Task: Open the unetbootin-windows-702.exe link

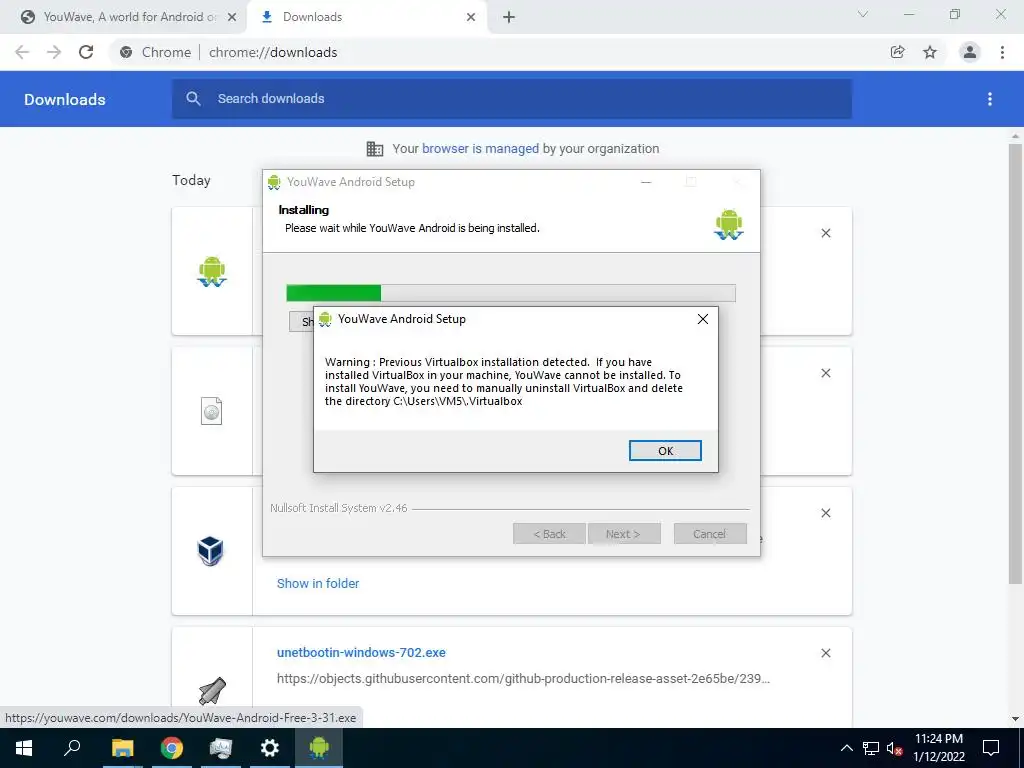Action: point(361,652)
